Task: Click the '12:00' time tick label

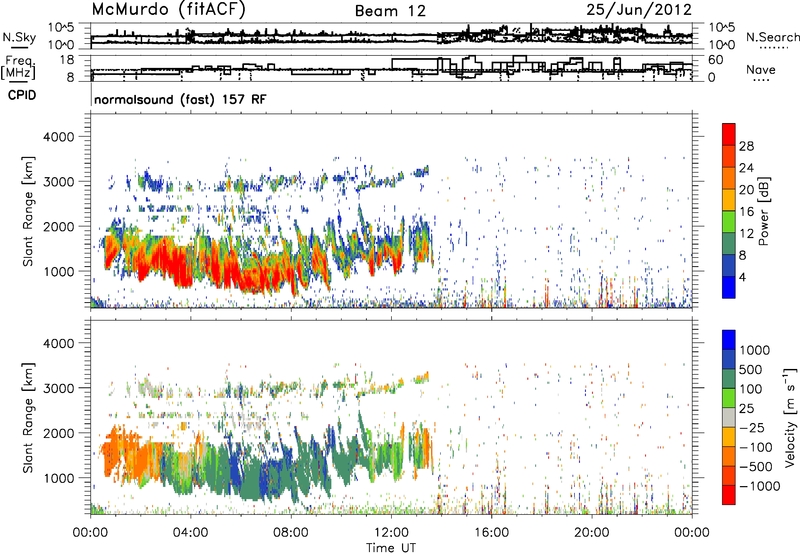Action: tap(391, 533)
